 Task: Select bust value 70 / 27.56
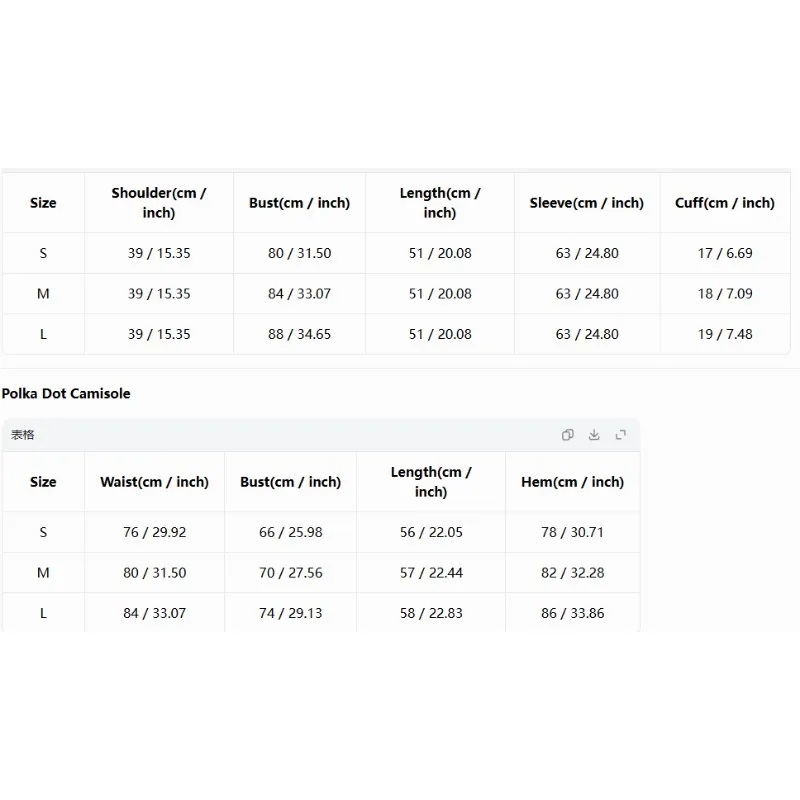click(x=291, y=572)
